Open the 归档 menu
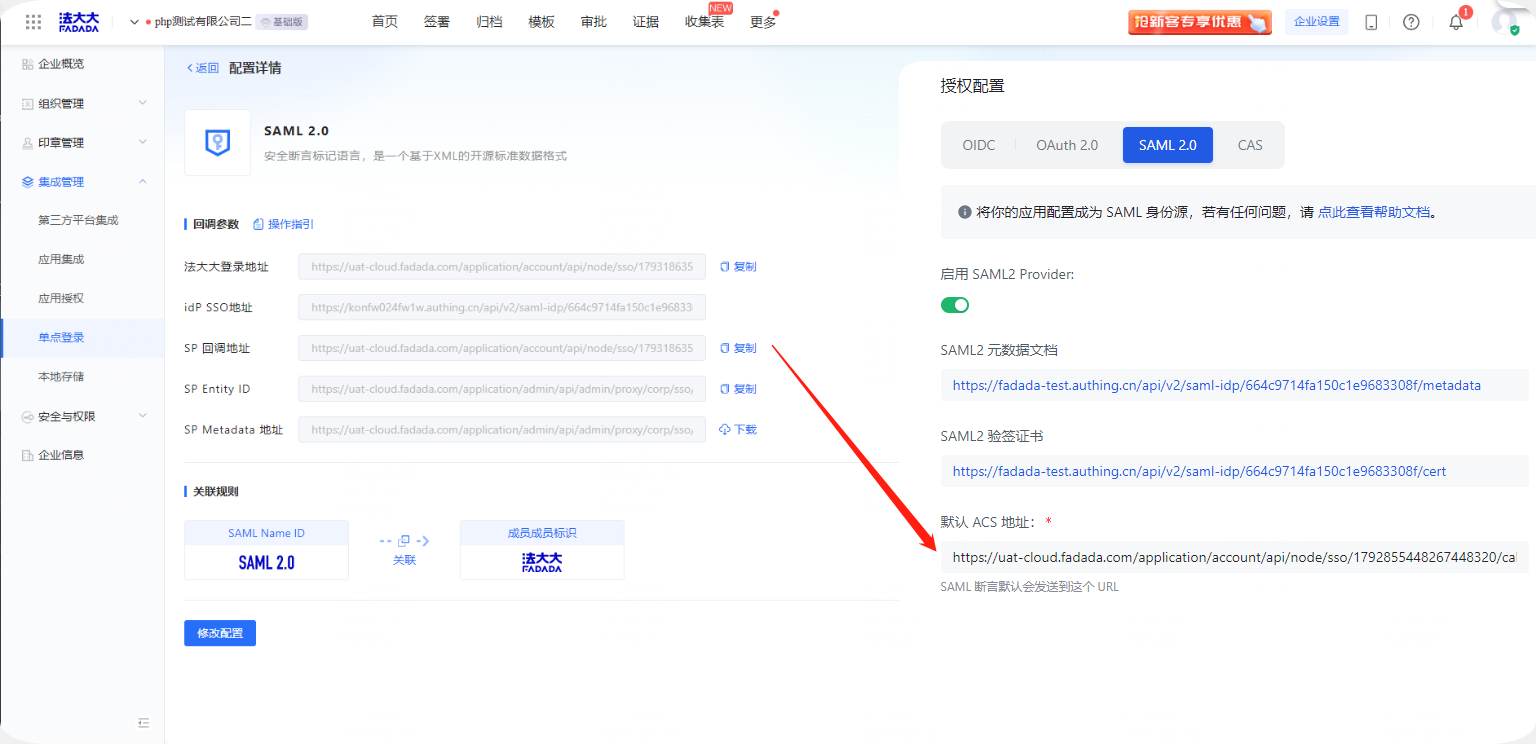The width and height of the screenshot is (1536, 744). pyautogui.click(x=489, y=22)
